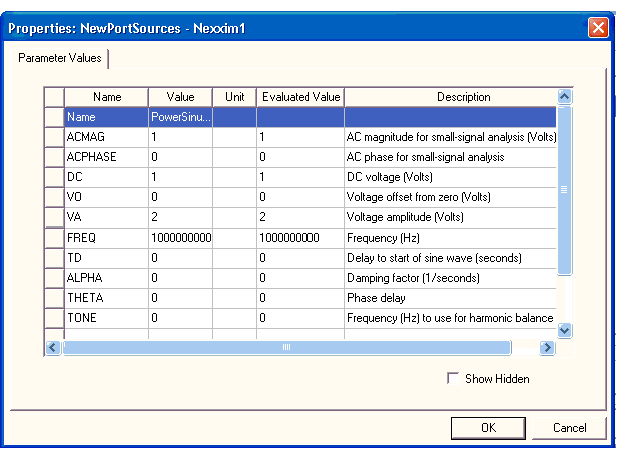Screen dimensions: 620x452
Task: Click the Unit cell in FREQ row
Action: click(234, 238)
